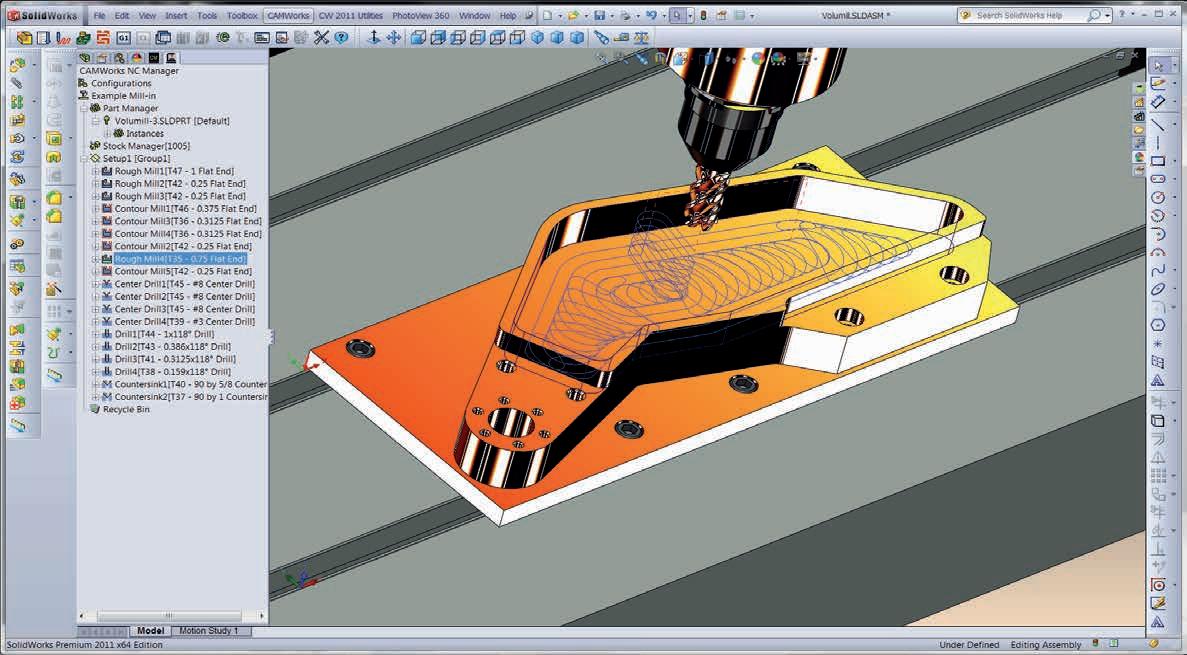
Task: Open the CAMWorks Feature Tree tab icon
Action: [154, 58]
